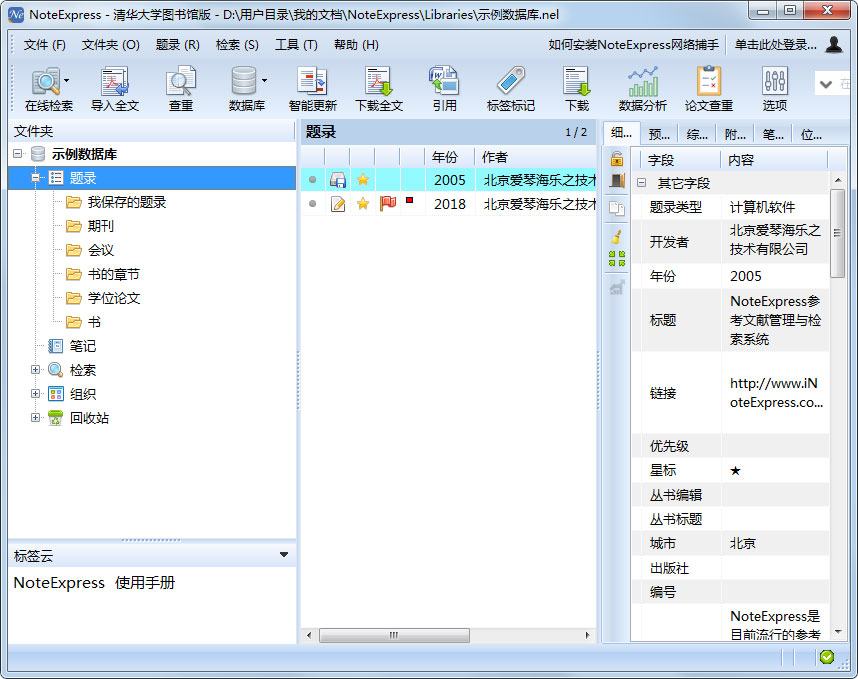Open the 工具 menu
The width and height of the screenshot is (858, 679).
click(295, 45)
